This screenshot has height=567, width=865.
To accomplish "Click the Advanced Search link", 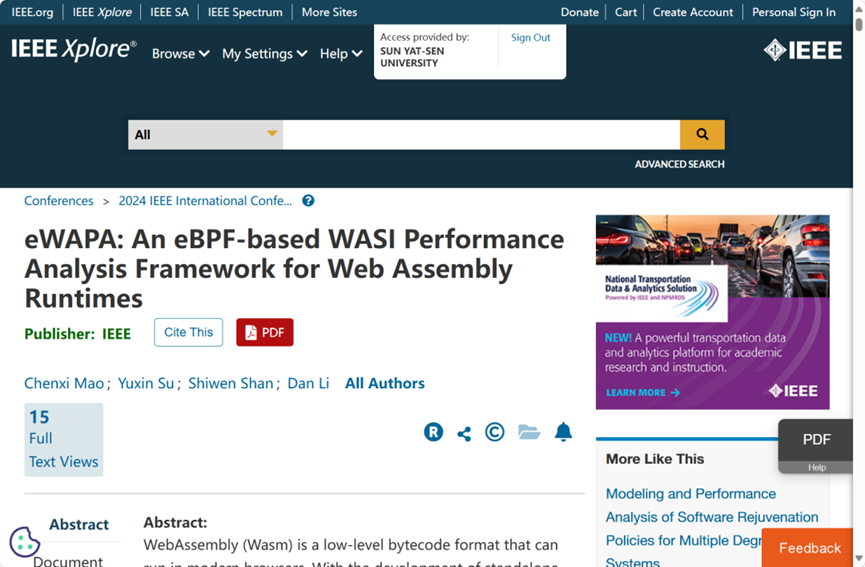I will (679, 164).
